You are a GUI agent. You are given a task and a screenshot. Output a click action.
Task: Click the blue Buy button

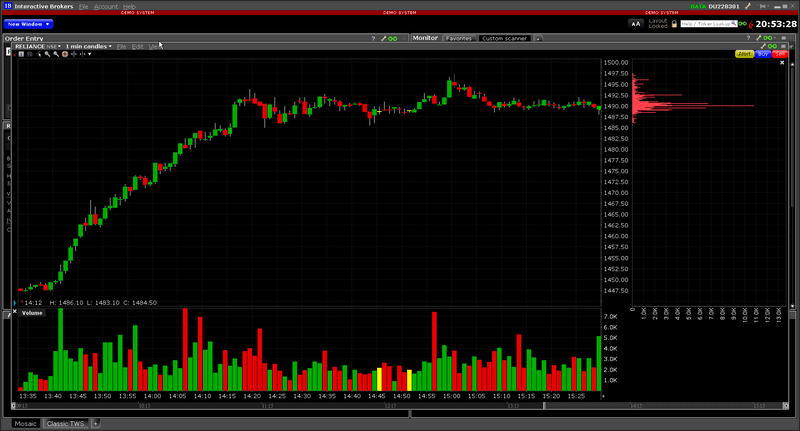(763, 54)
